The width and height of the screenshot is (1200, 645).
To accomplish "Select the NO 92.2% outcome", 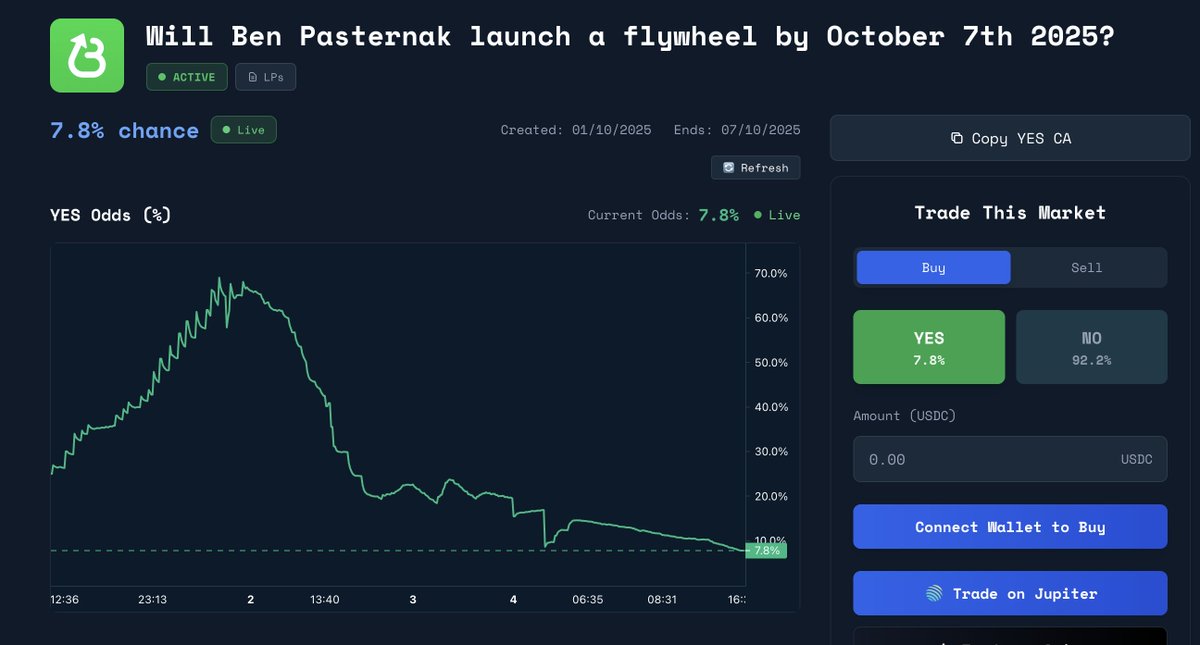I will [1091, 347].
